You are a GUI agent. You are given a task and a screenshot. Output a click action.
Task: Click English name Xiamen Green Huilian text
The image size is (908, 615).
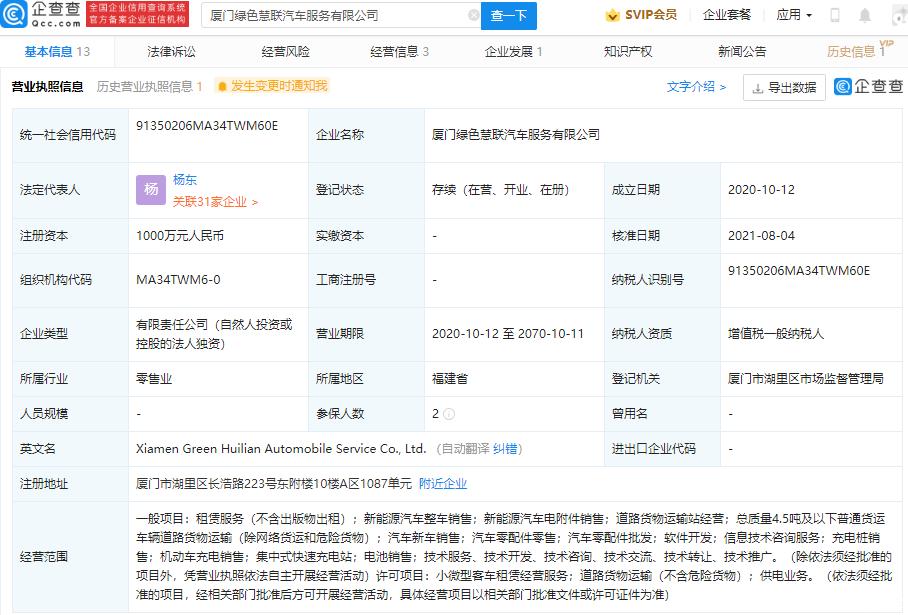coord(281,449)
